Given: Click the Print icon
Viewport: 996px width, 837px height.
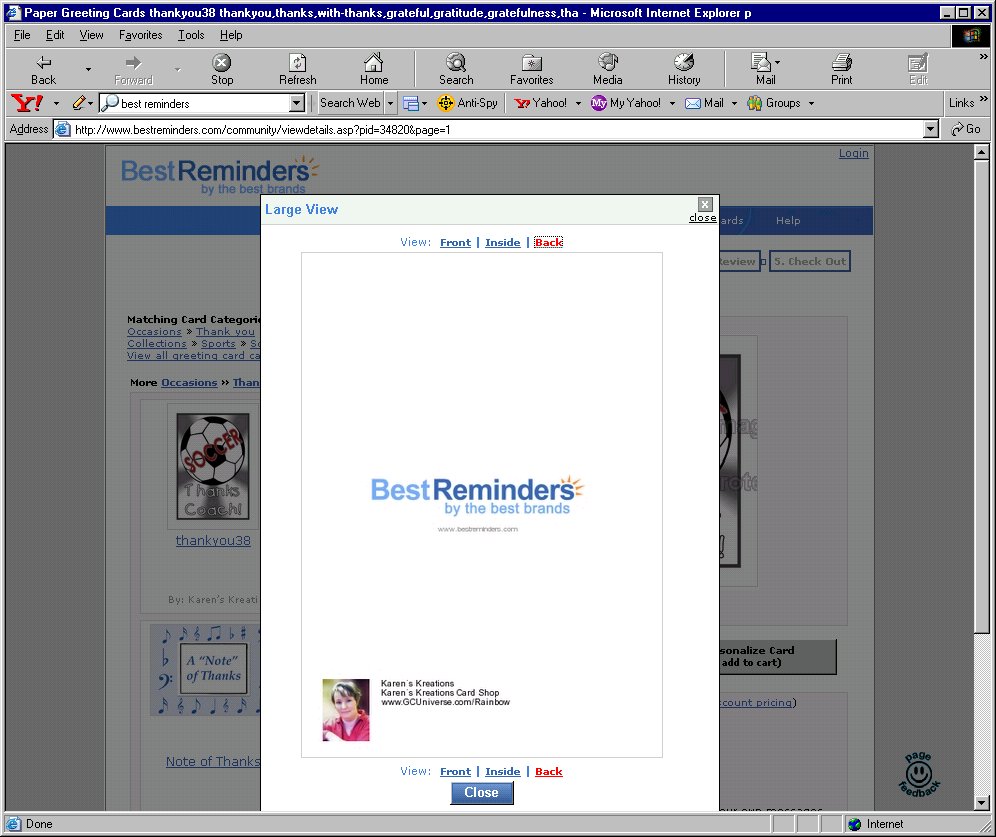Looking at the screenshot, I should [841, 63].
